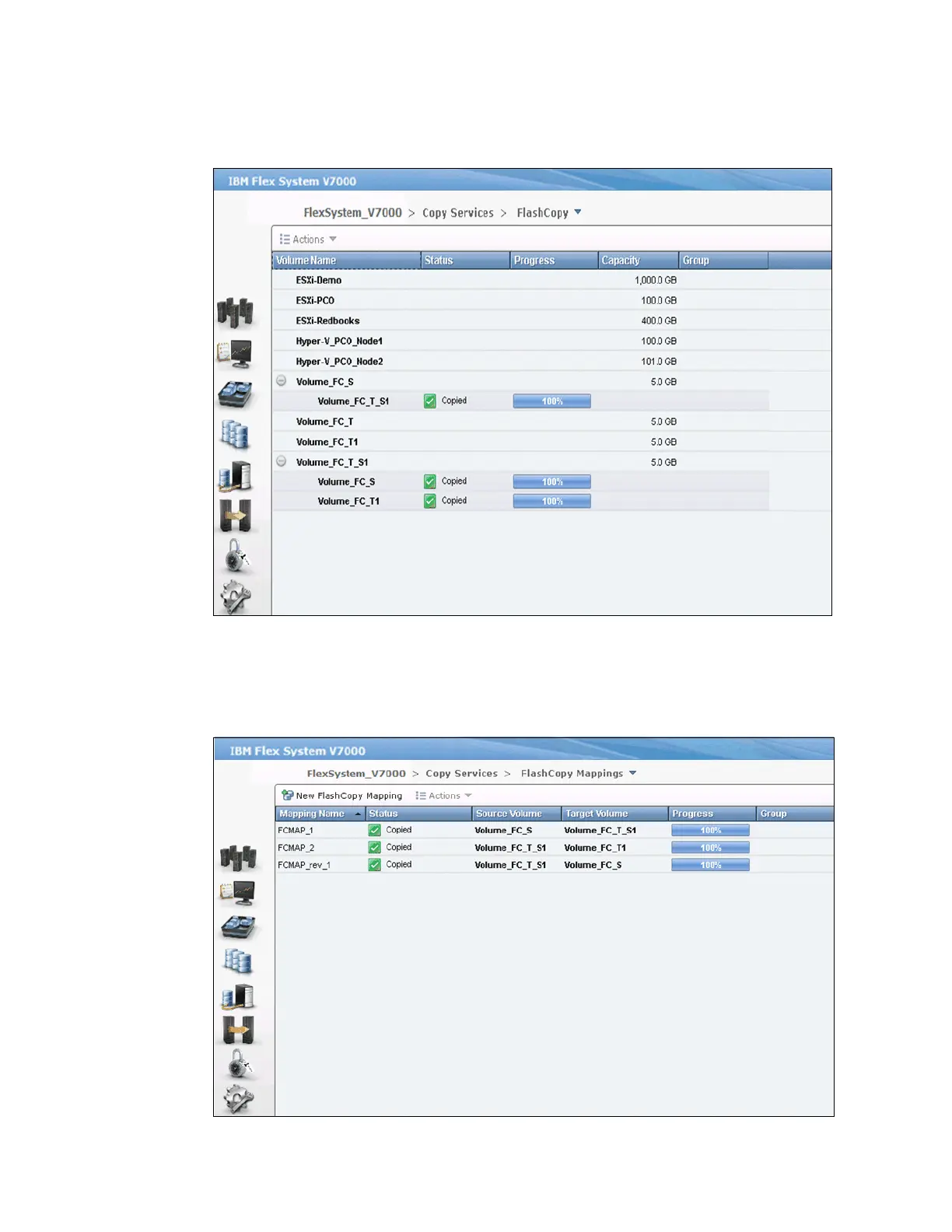Open Volumes icon in FlashCopy window sidebar

235,435
